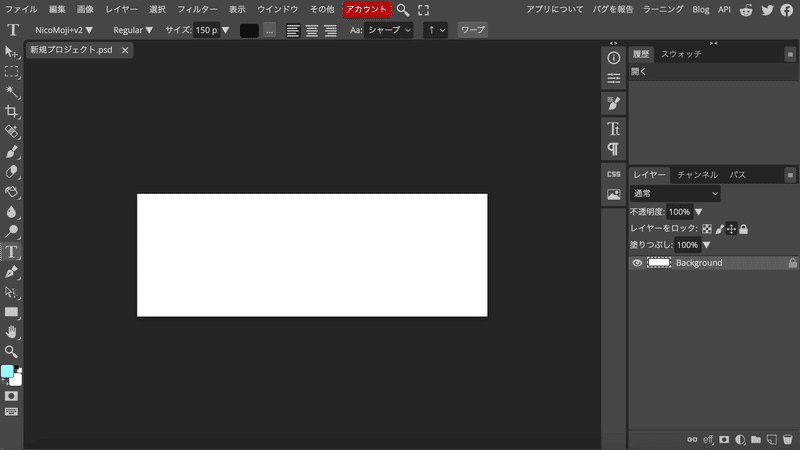This screenshot has width=800, height=450.
Task: Toggle Quick Mask mode
Action: [x=11, y=396]
